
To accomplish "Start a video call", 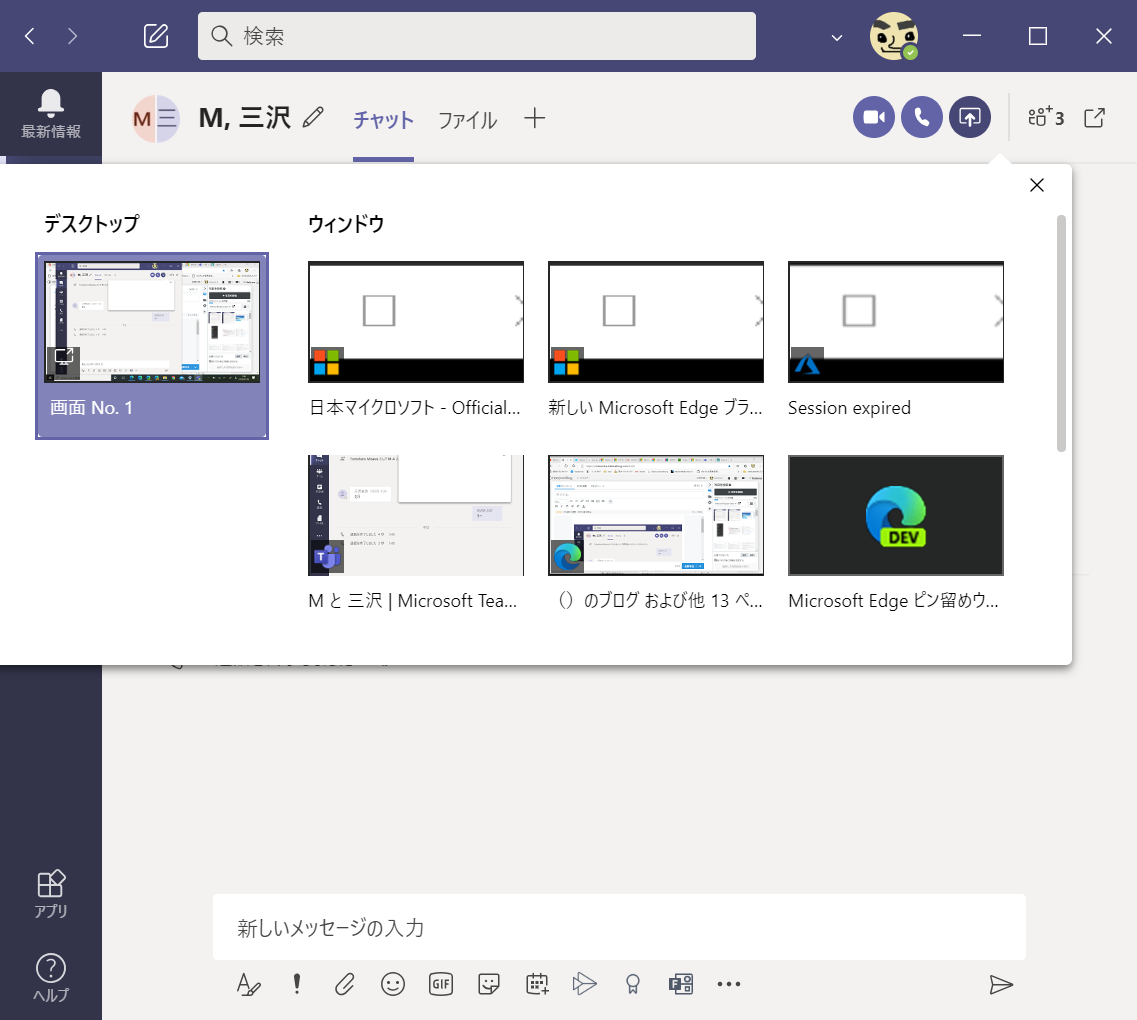I will pyautogui.click(x=873, y=117).
